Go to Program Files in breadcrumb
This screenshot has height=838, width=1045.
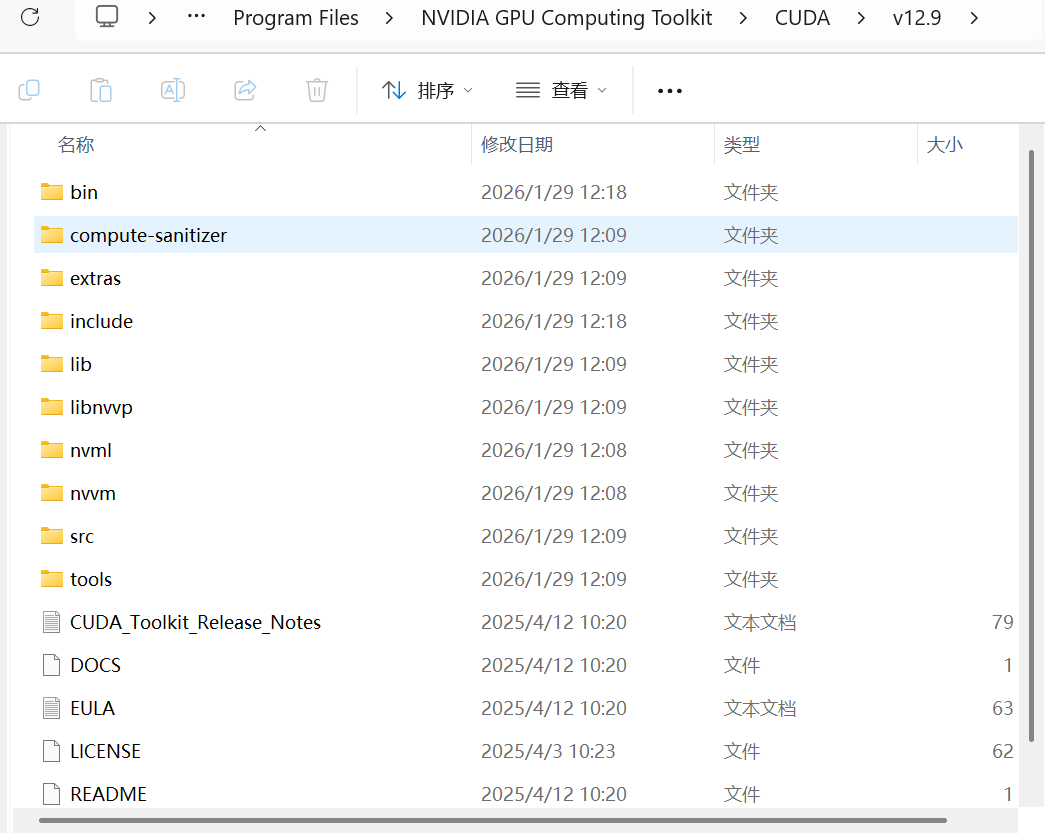pyautogui.click(x=295, y=18)
